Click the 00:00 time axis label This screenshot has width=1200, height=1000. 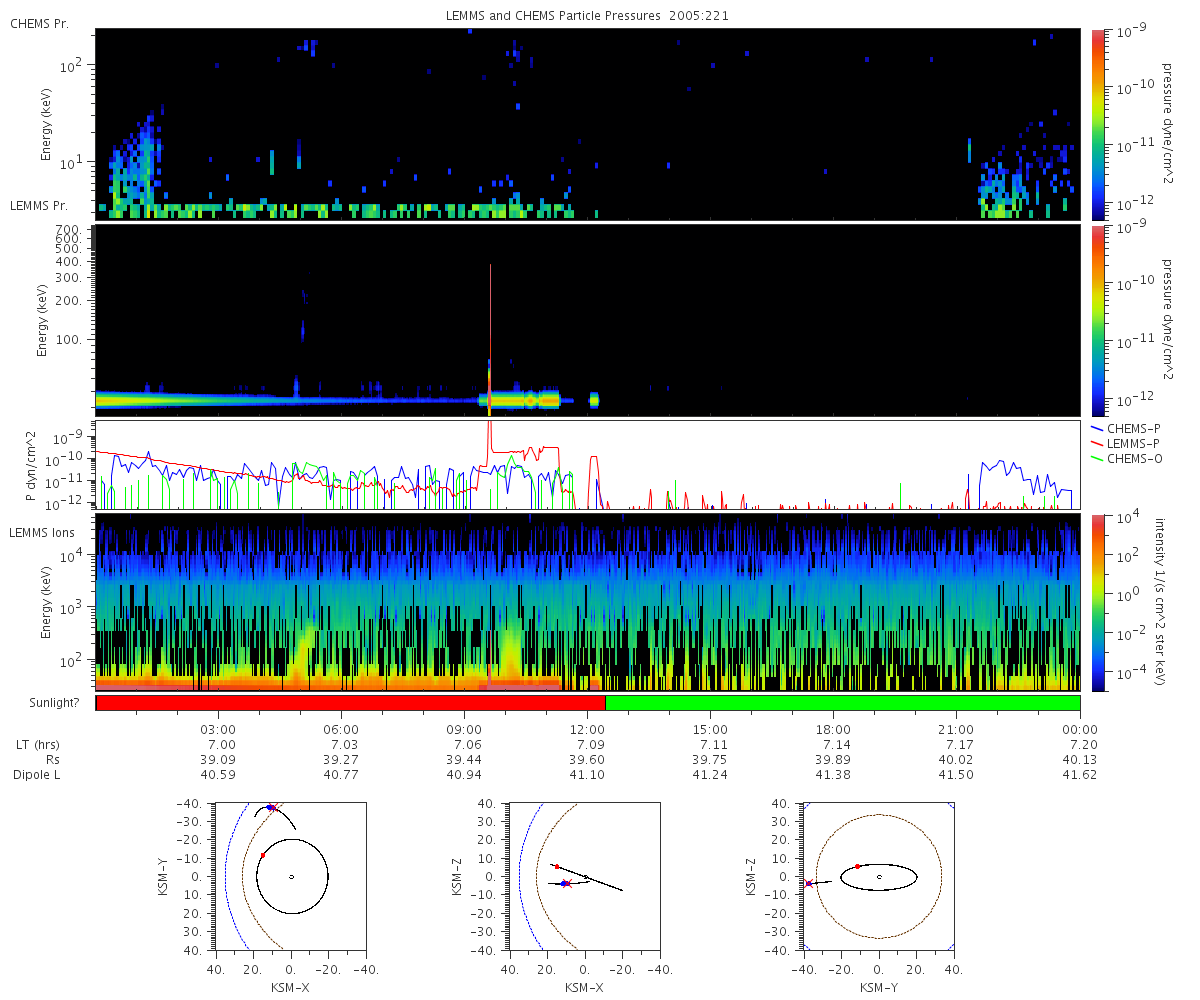pyautogui.click(x=1080, y=730)
